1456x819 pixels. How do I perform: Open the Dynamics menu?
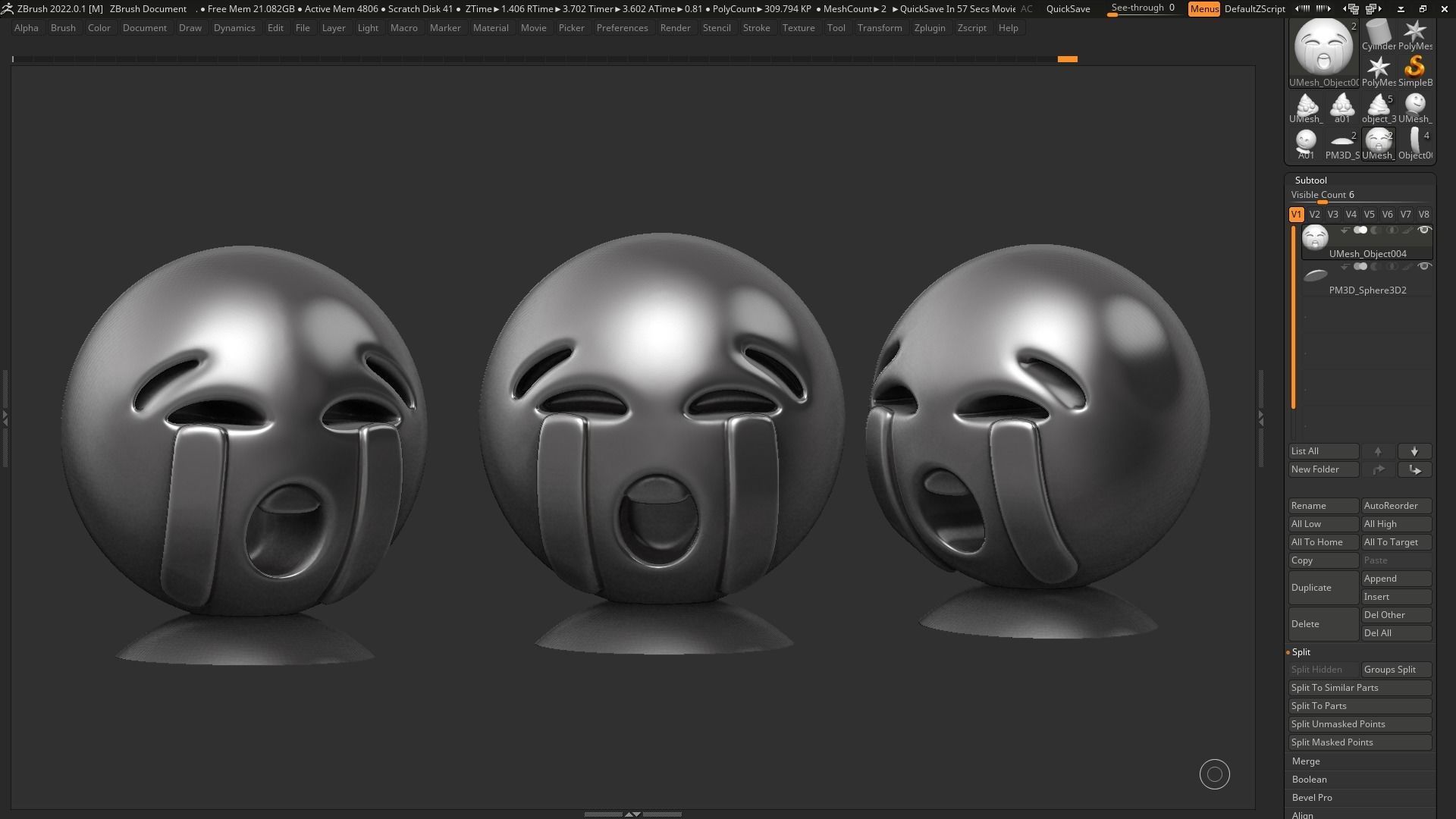[x=234, y=28]
